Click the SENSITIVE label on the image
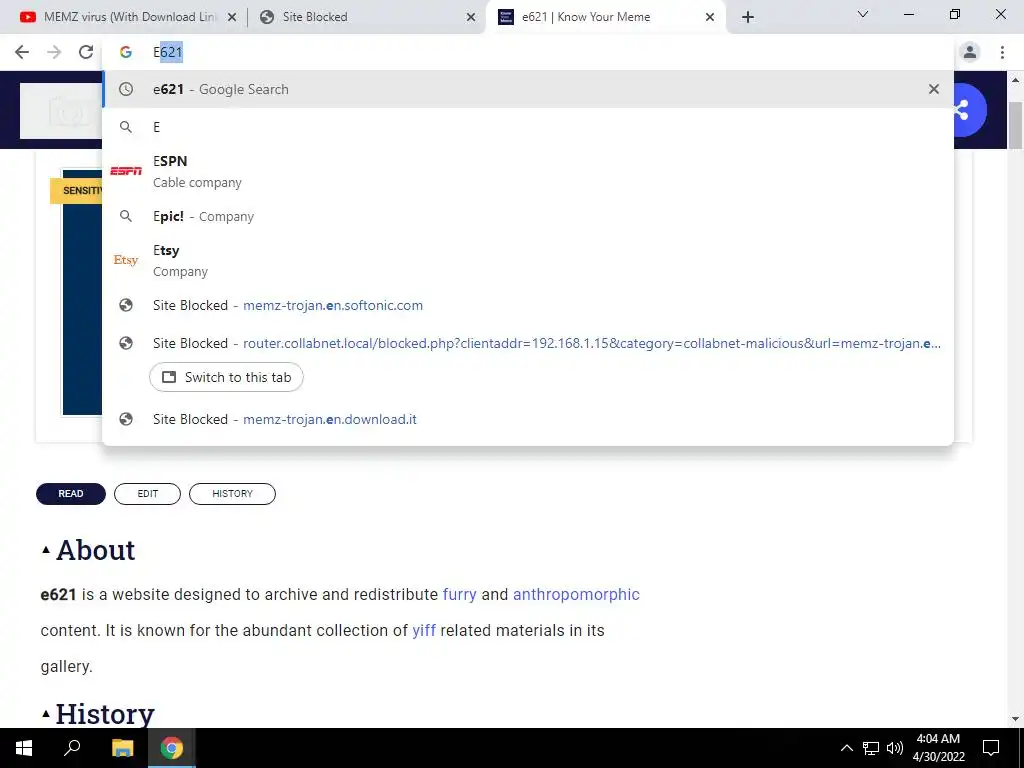The width and height of the screenshot is (1024, 768). [x=76, y=191]
